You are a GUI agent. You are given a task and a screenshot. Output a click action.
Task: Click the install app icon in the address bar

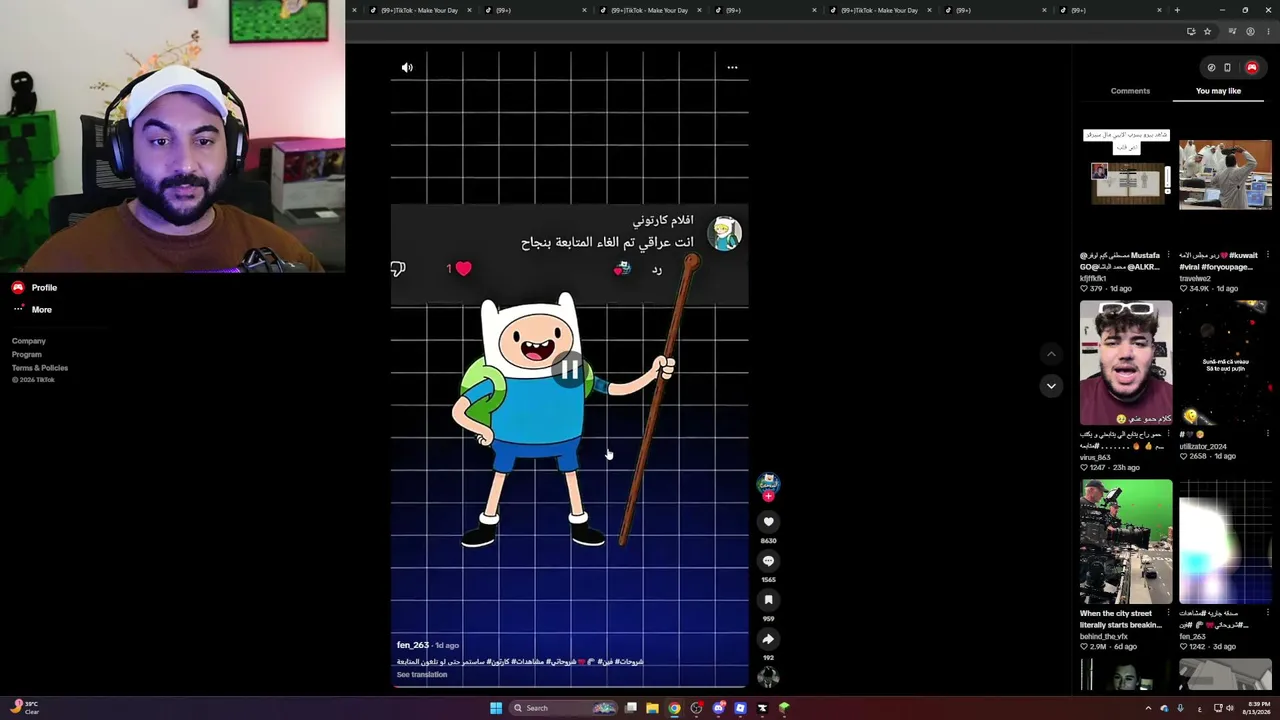[x=1190, y=32]
